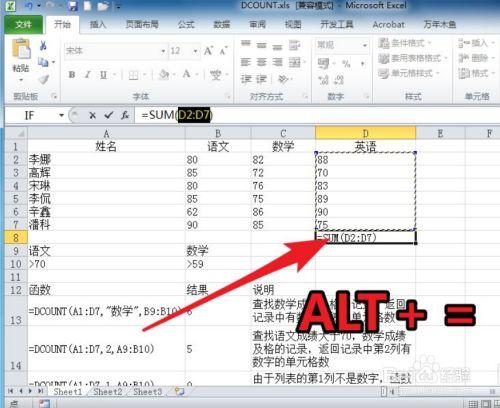This screenshot has height=408, width=500.
Task: Click the insert new worksheet tab icon
Action: (x=180, y=391)
